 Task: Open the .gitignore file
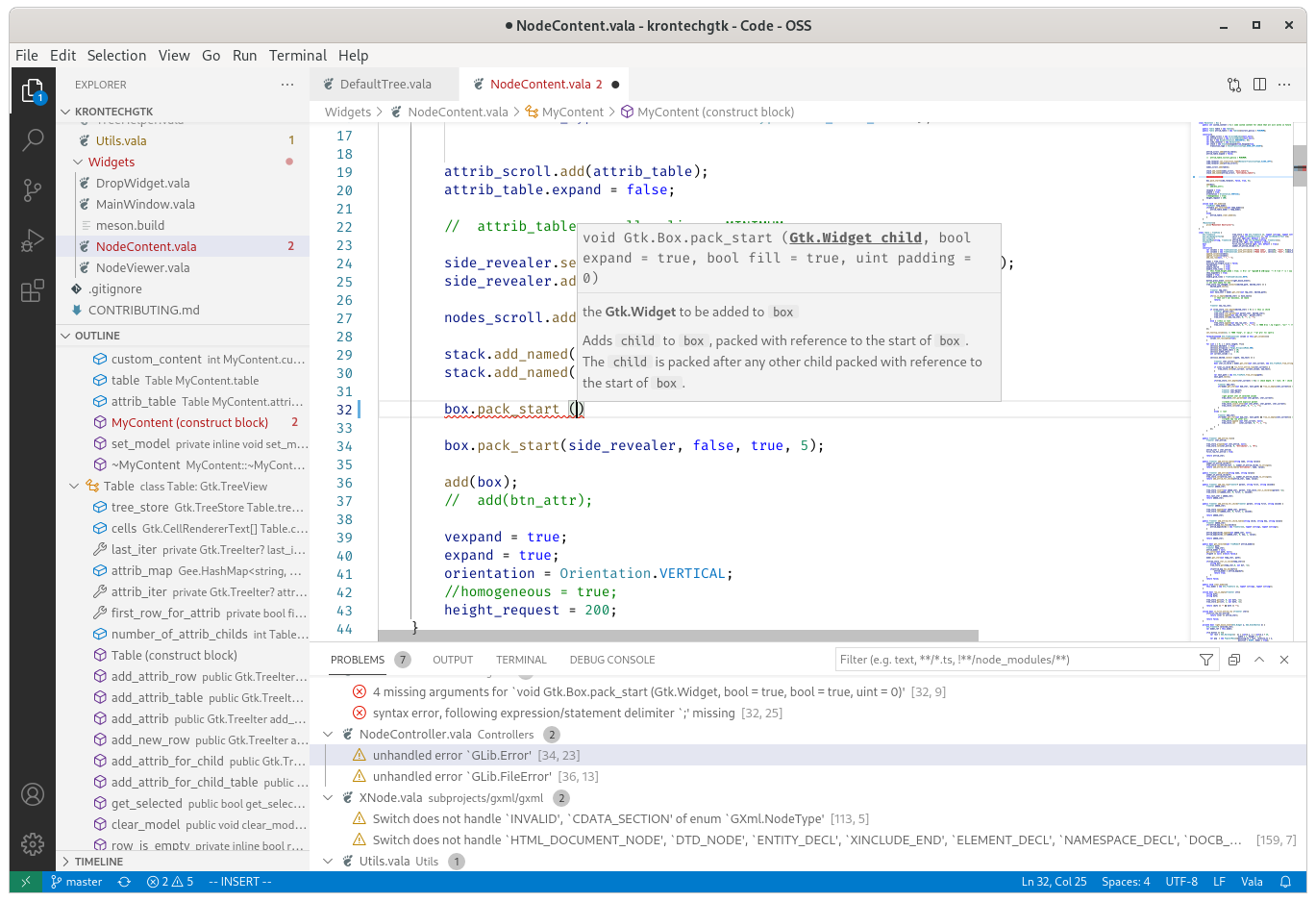coord(183,289)
